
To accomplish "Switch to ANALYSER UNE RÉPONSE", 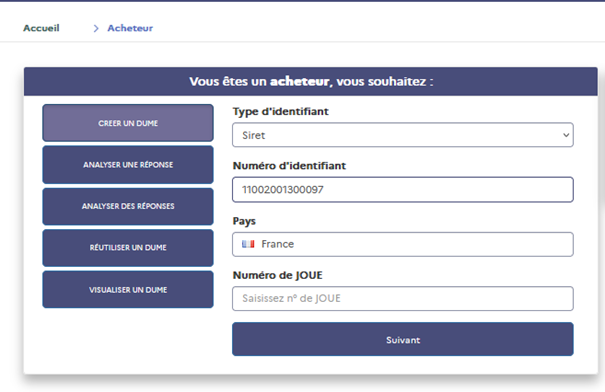I will (x=128, y=165).
